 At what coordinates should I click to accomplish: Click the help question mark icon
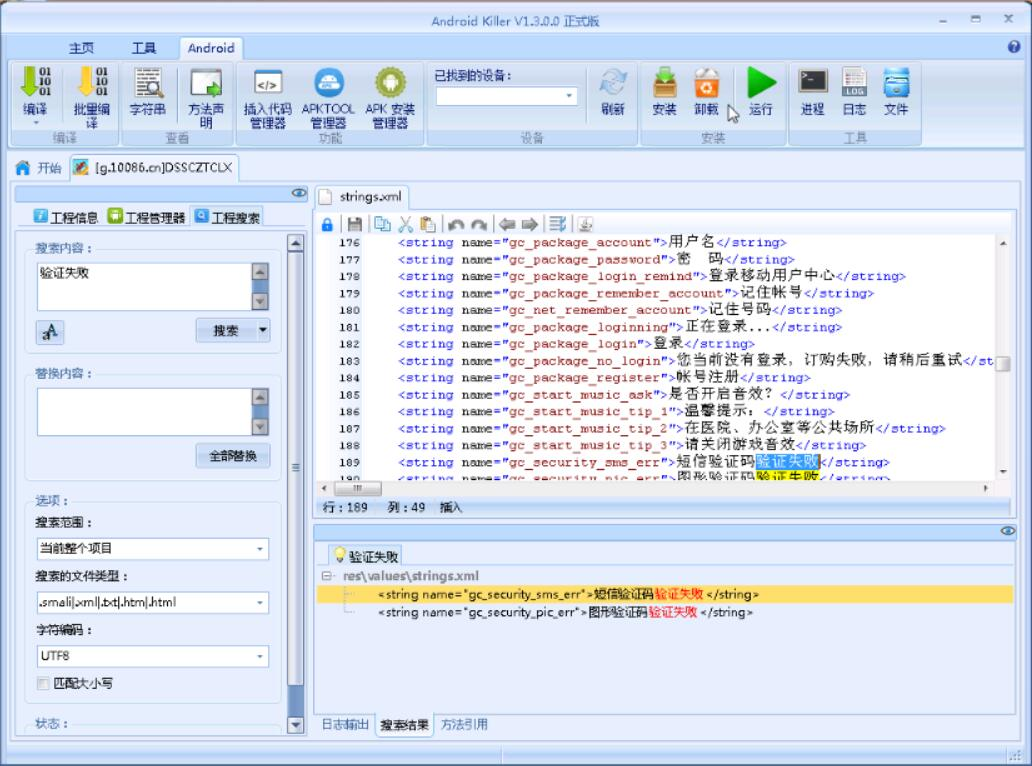pyautogui.click(x=1014, y=47)
